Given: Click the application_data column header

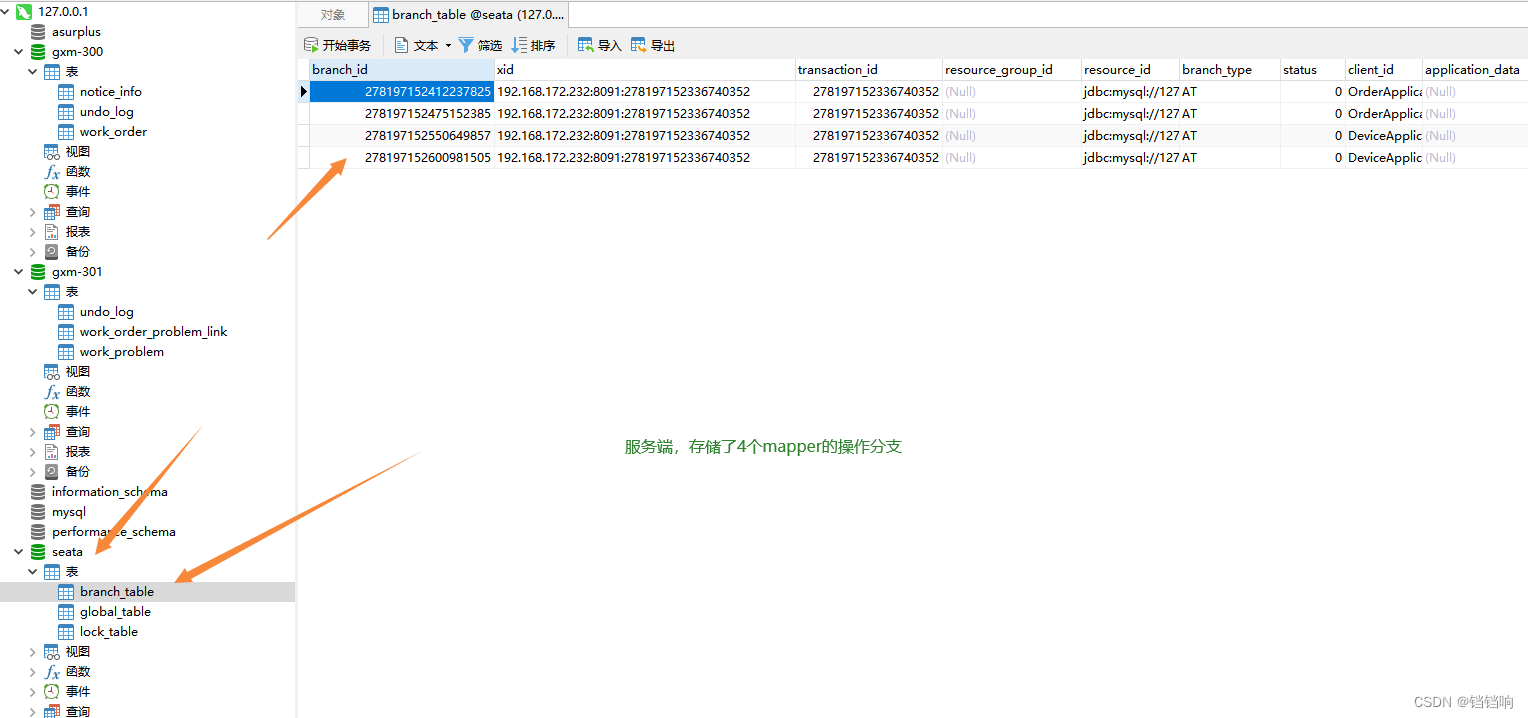Looking at the screenshot, I should point(1475,70).
